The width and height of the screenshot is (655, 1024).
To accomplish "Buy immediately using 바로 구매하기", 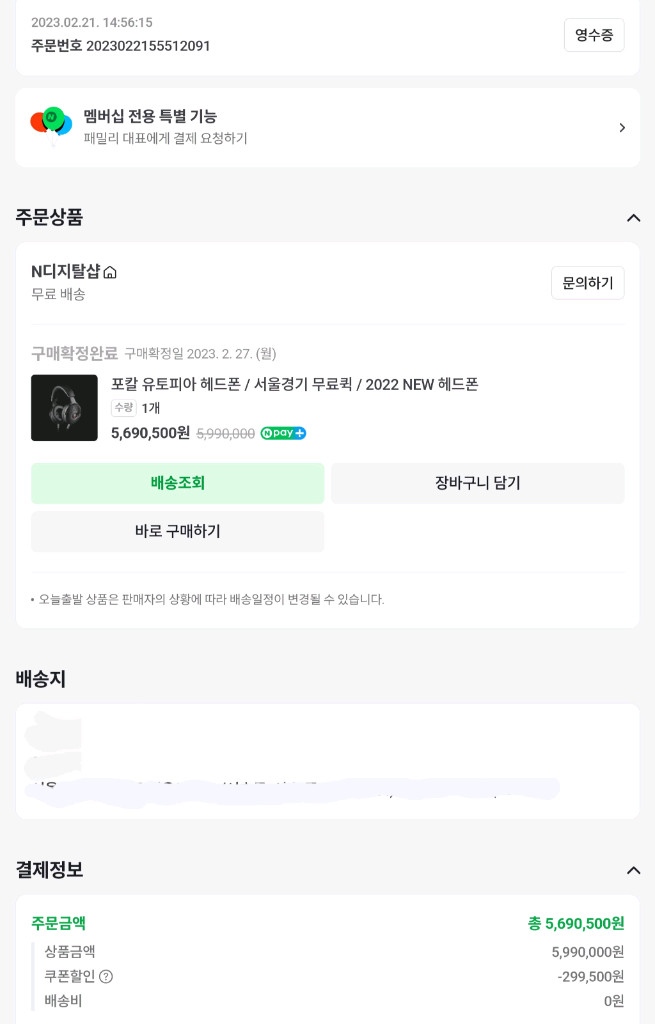I will pos(178,531).
